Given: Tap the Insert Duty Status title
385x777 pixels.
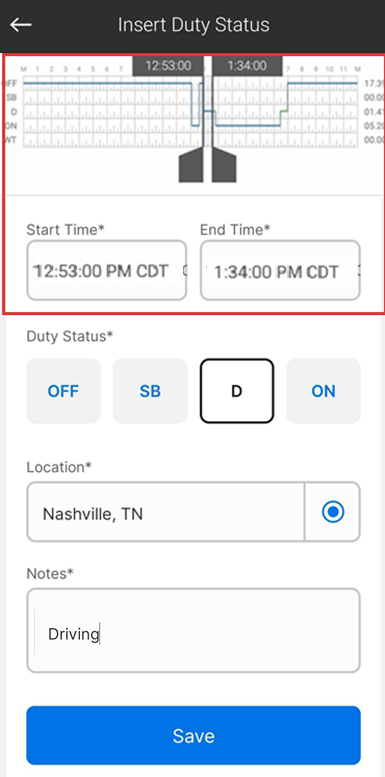Looking at the screenshot, I should click(193, 25).
